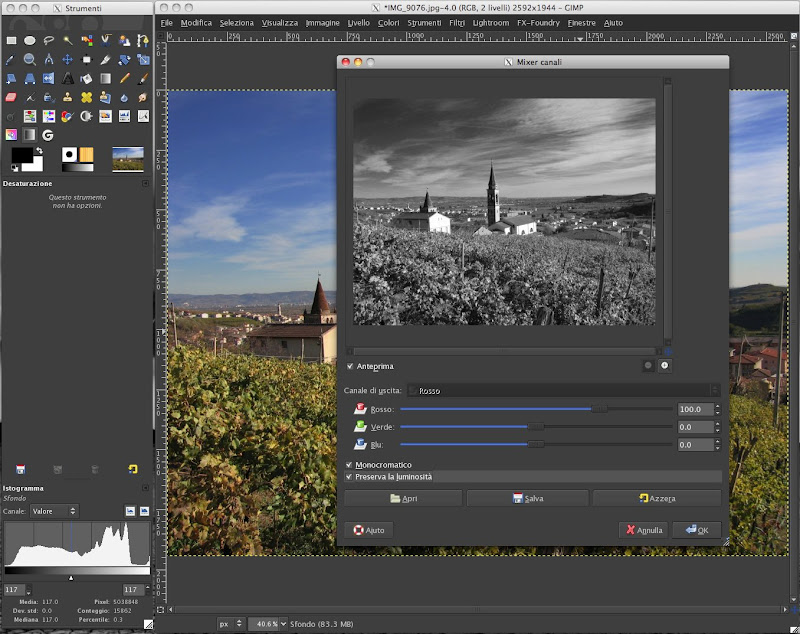Image resolution: width=800 pixels, height=634 pixels.
Task: Click the Paintbrush tool
Action: click(x=144, y=78)
